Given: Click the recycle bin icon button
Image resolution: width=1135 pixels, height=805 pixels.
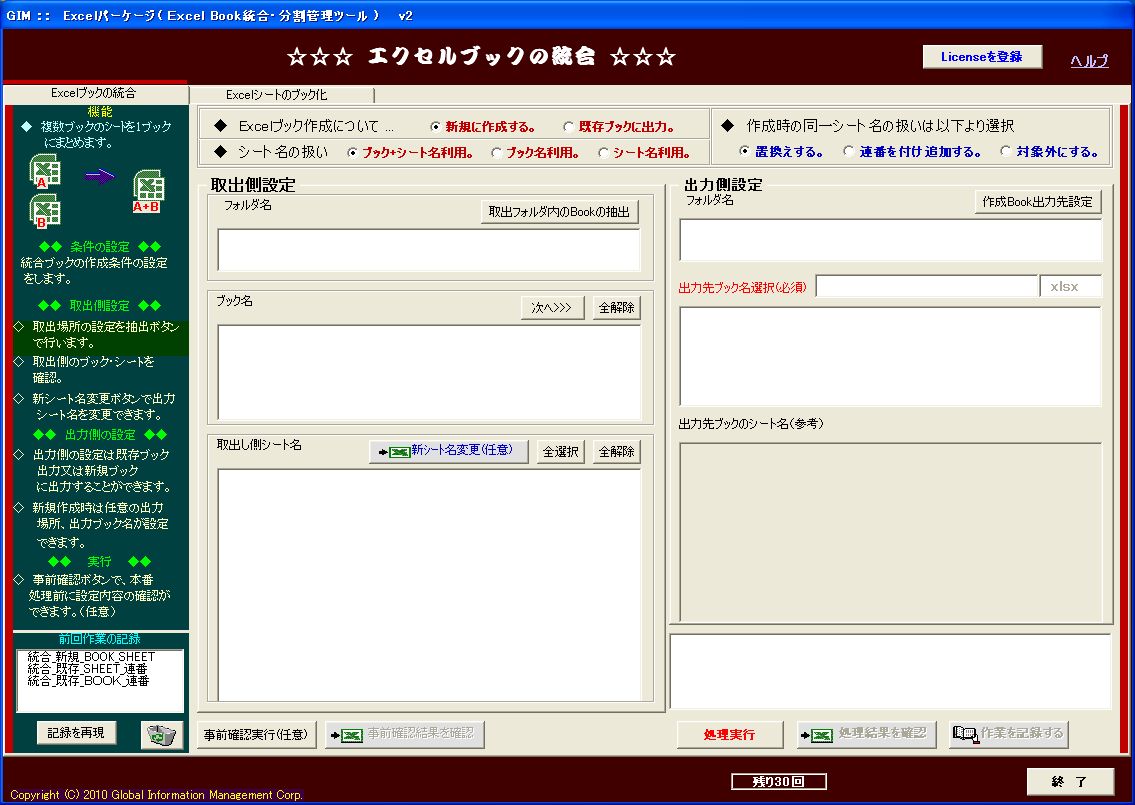Looking at the screenshot, I should coord(161,735).
